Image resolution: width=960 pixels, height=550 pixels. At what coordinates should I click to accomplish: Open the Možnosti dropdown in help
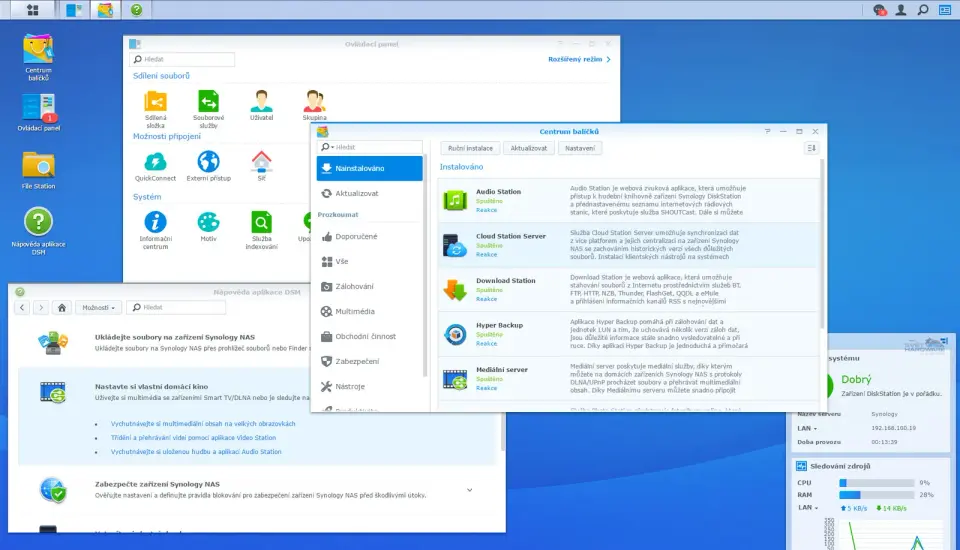pos(100,308)
